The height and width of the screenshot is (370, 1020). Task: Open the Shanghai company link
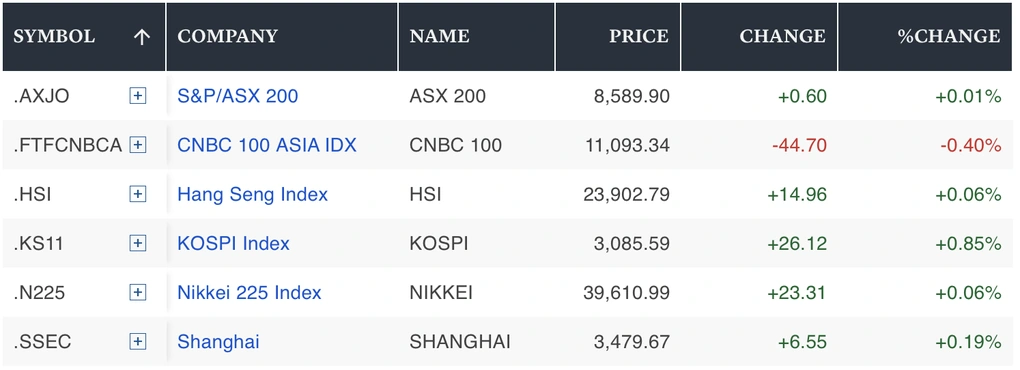(218, 341)
